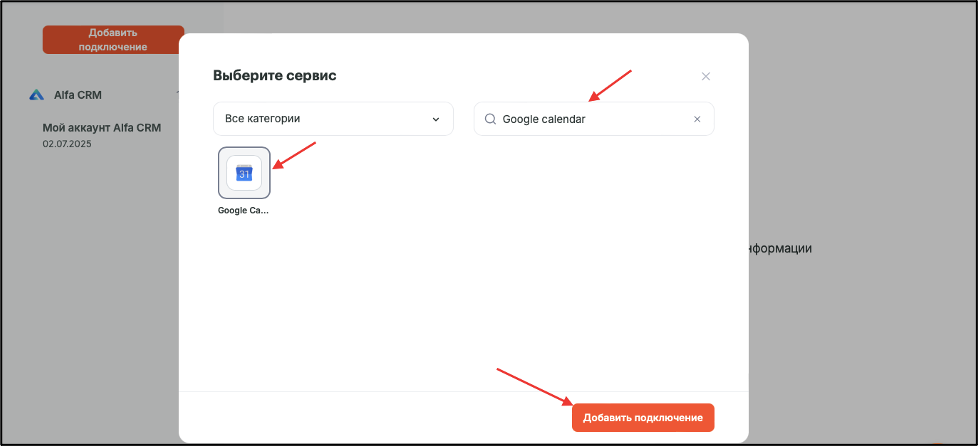Click the partially hidden "нформации" text
979x447 pixels.
[779, 248]
